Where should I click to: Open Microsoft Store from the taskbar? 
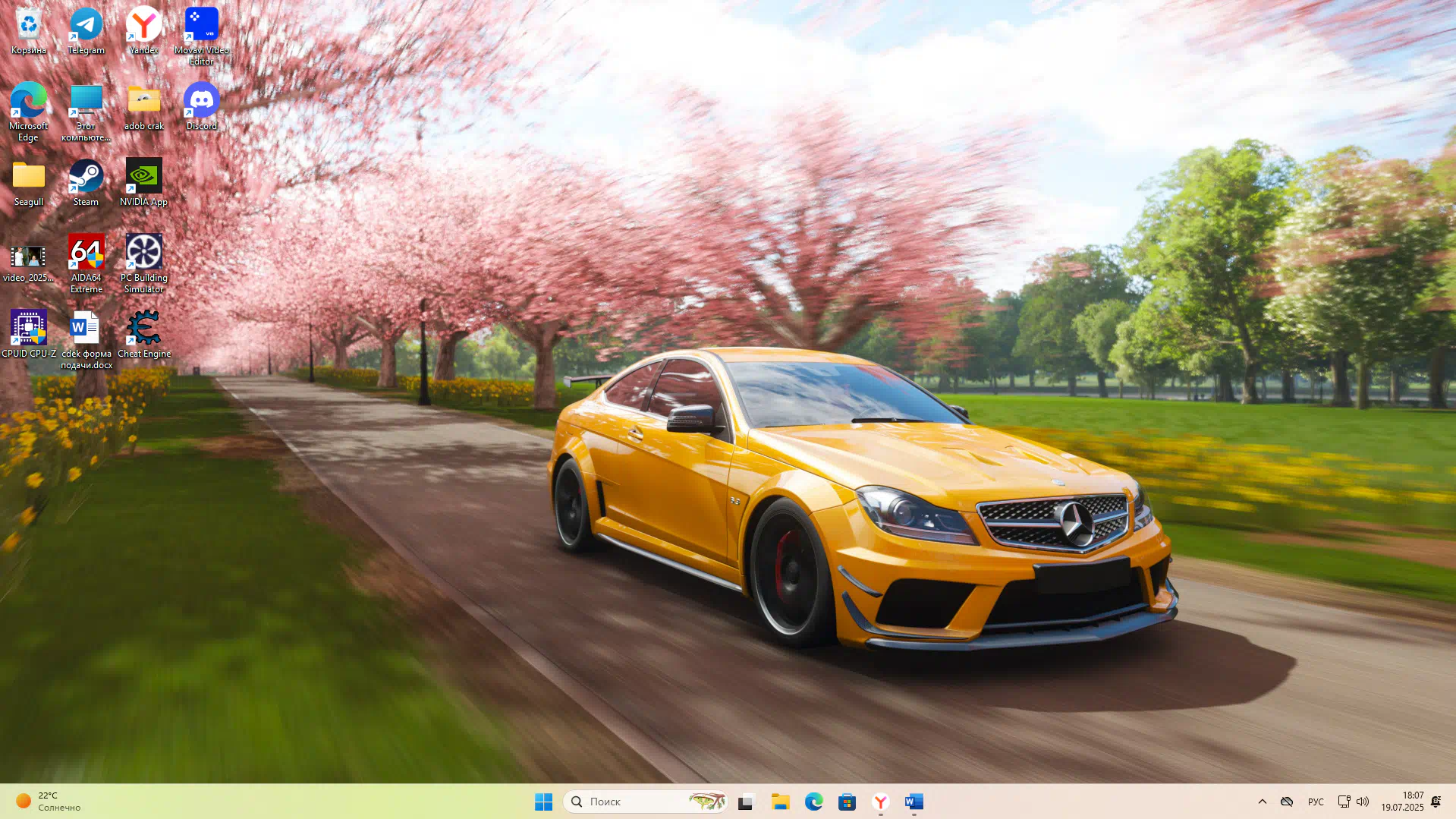[847, 802]
